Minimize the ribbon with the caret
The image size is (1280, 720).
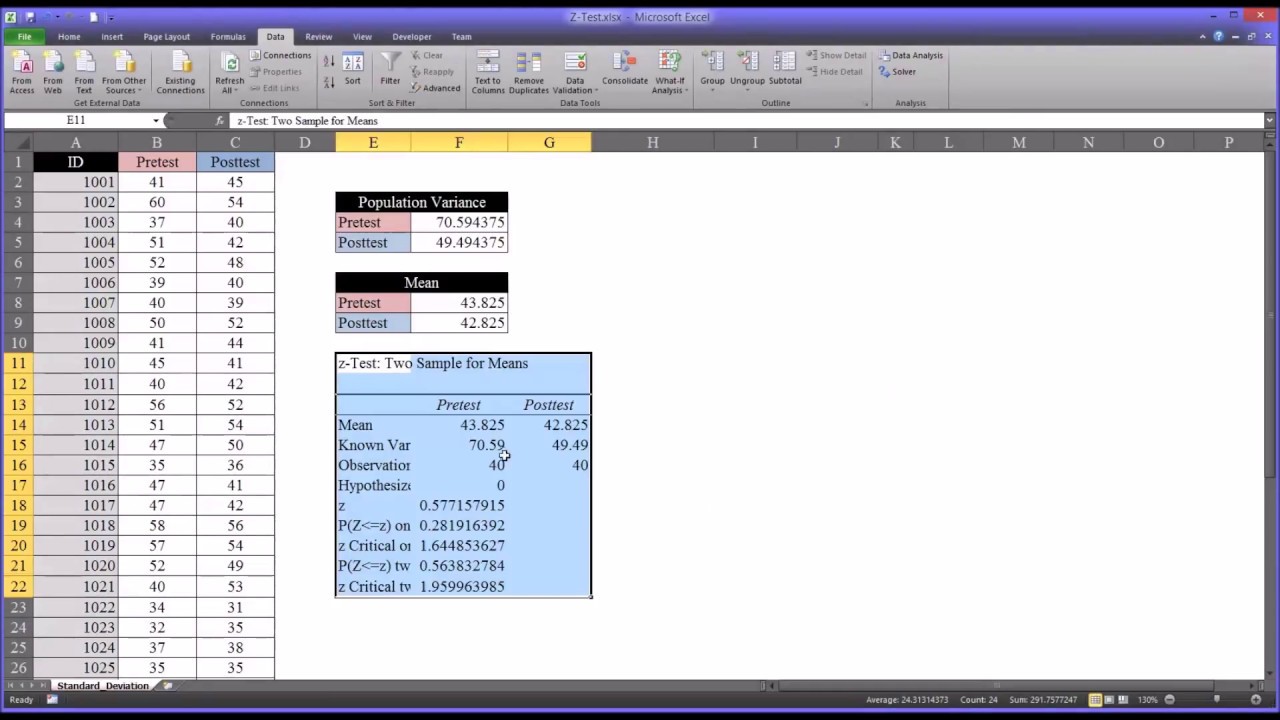(1201, 37)
